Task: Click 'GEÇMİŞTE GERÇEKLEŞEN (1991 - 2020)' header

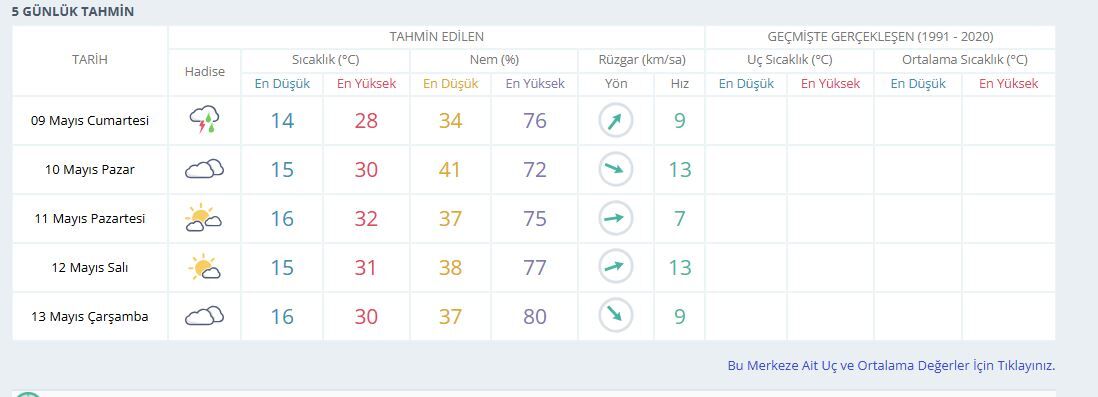Action: (x=880, y=37)
